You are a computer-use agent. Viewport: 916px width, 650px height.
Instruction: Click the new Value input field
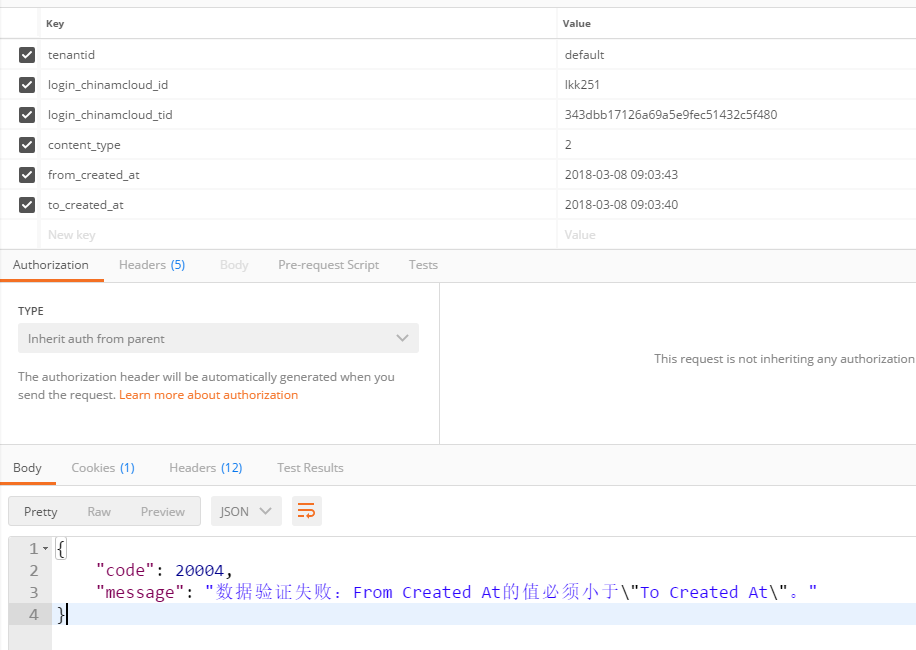tap(736, 235)
